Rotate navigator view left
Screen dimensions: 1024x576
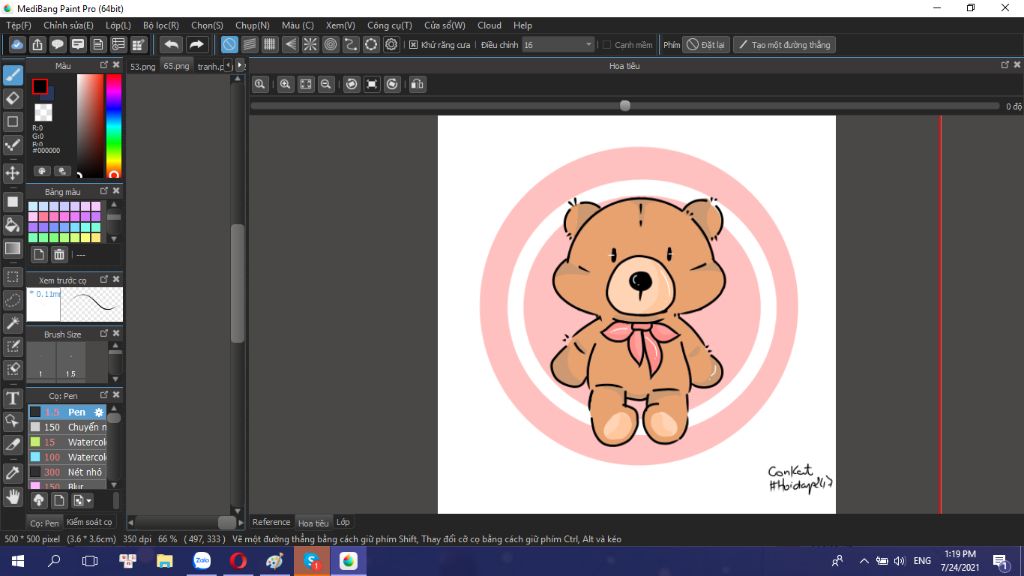tap(351, 84)
